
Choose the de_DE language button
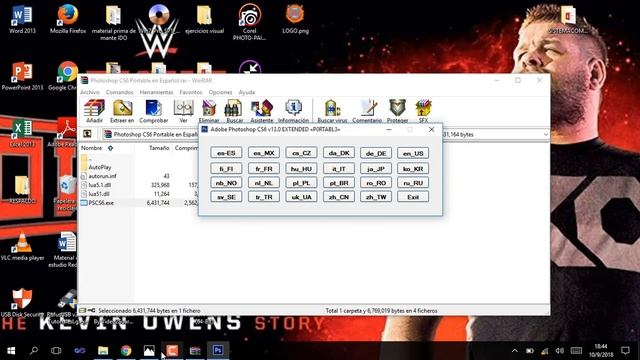pos(376,153)
